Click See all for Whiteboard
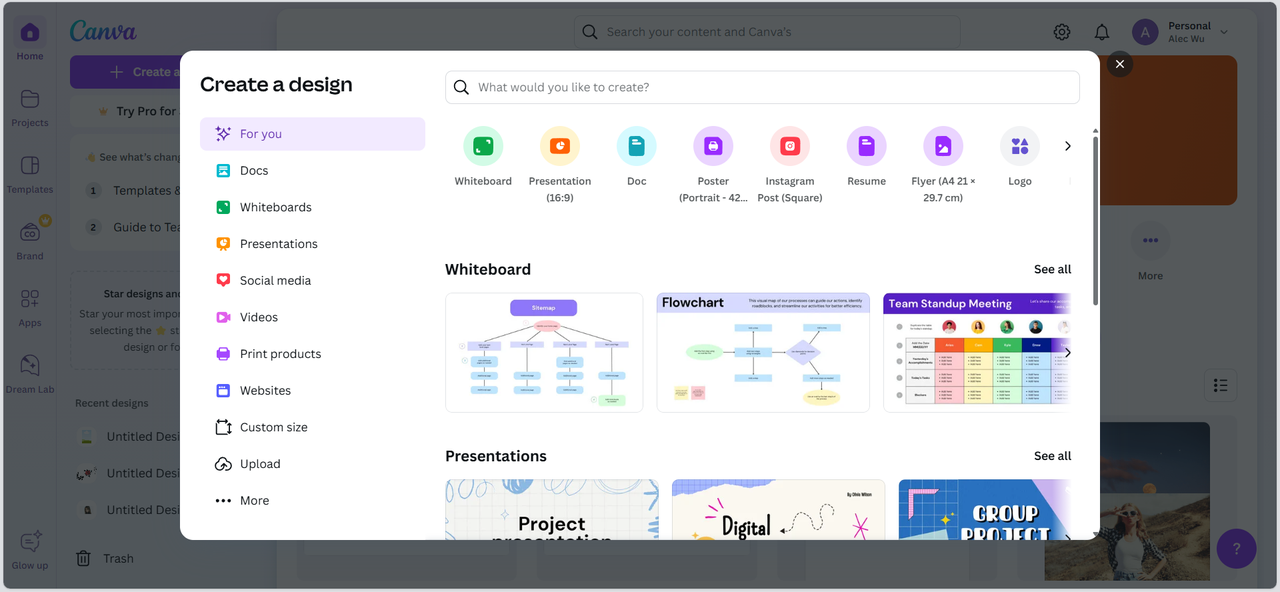Image resolution: width=1280 pixels, height=592 pixels. [1052, 269]
